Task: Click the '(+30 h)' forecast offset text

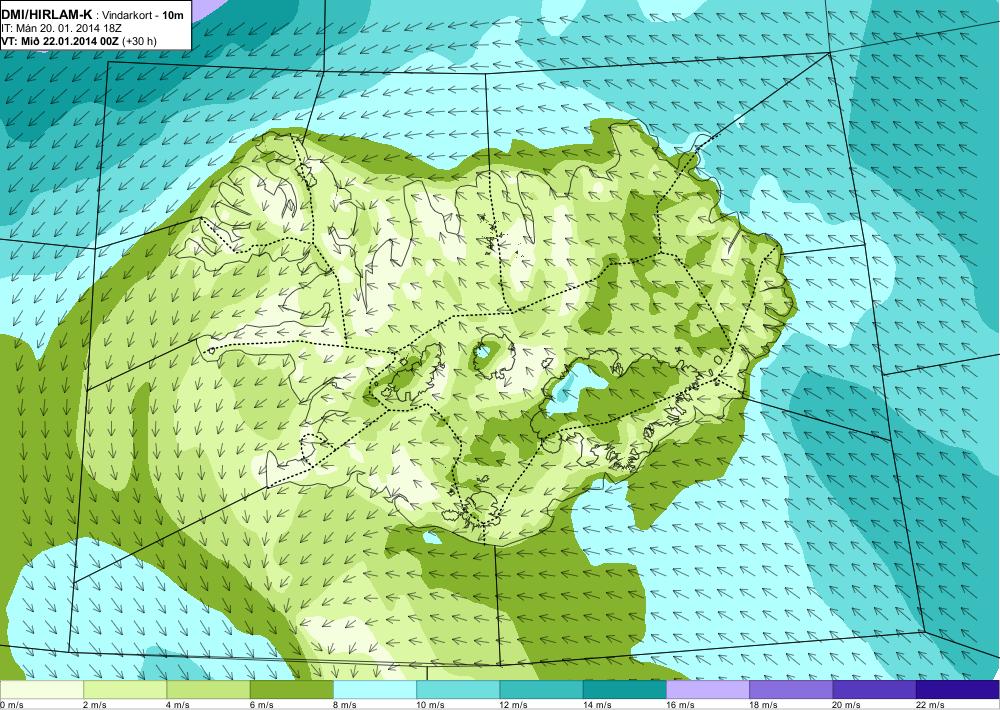Action: (139, 41)
